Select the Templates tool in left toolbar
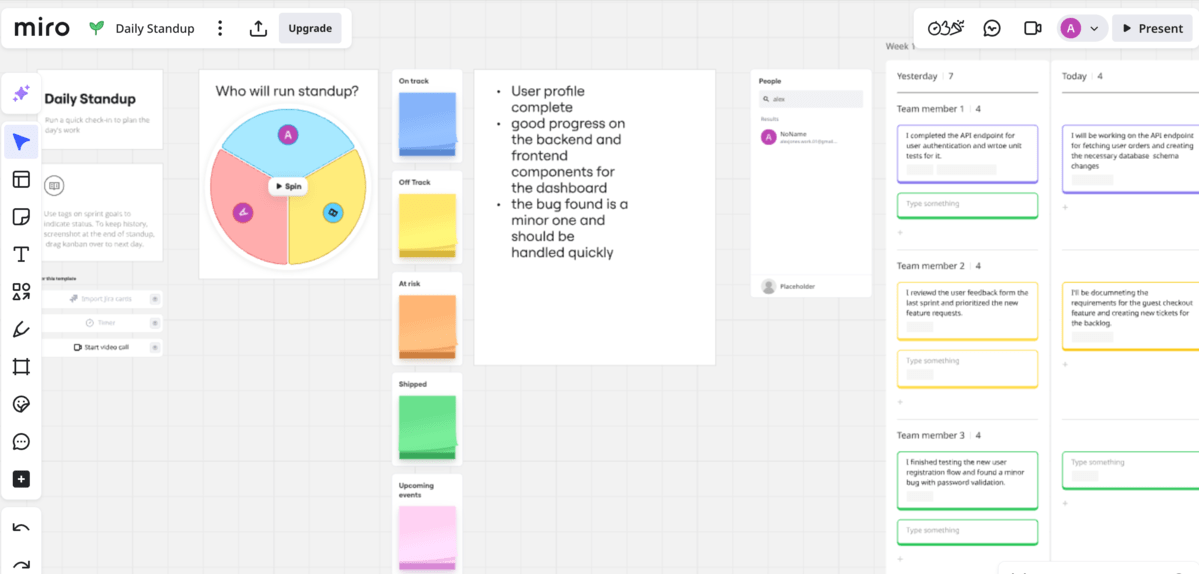The height and width of the screenshot is (574, 1199). pyautogui.click(x=21, y=180)
